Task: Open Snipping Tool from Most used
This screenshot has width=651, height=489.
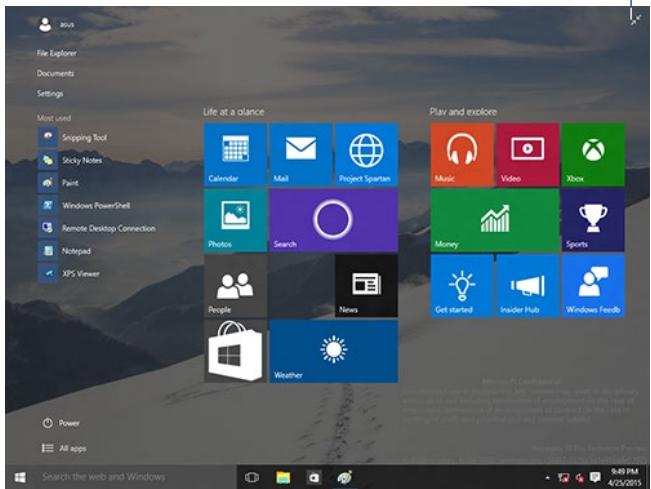Action: click(x=73, y=137)
